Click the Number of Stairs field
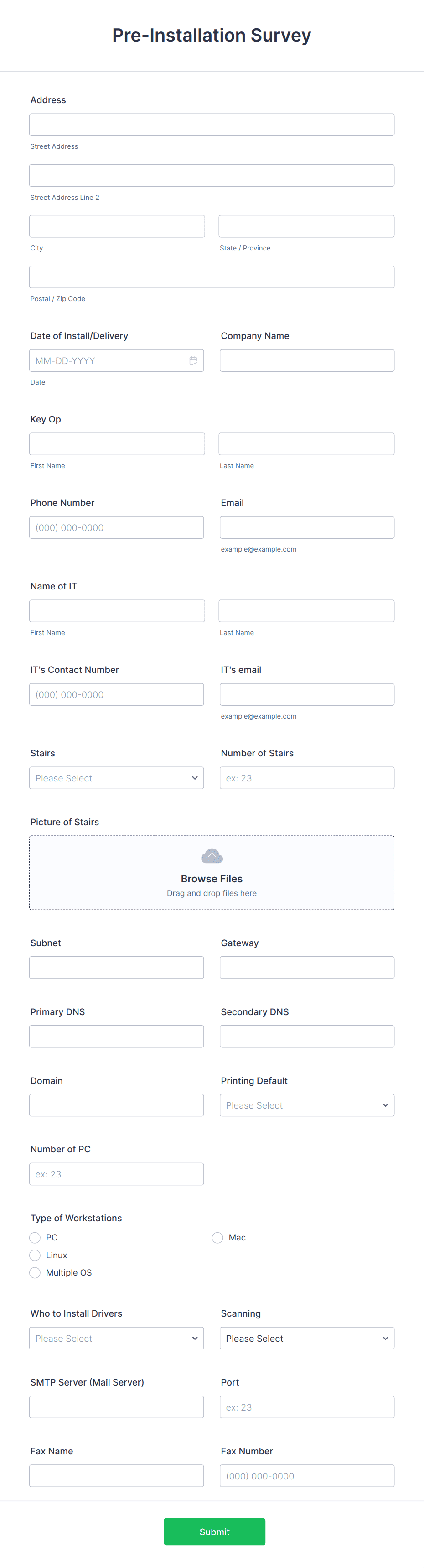The image size is (424, 1568). pos(306,777)
